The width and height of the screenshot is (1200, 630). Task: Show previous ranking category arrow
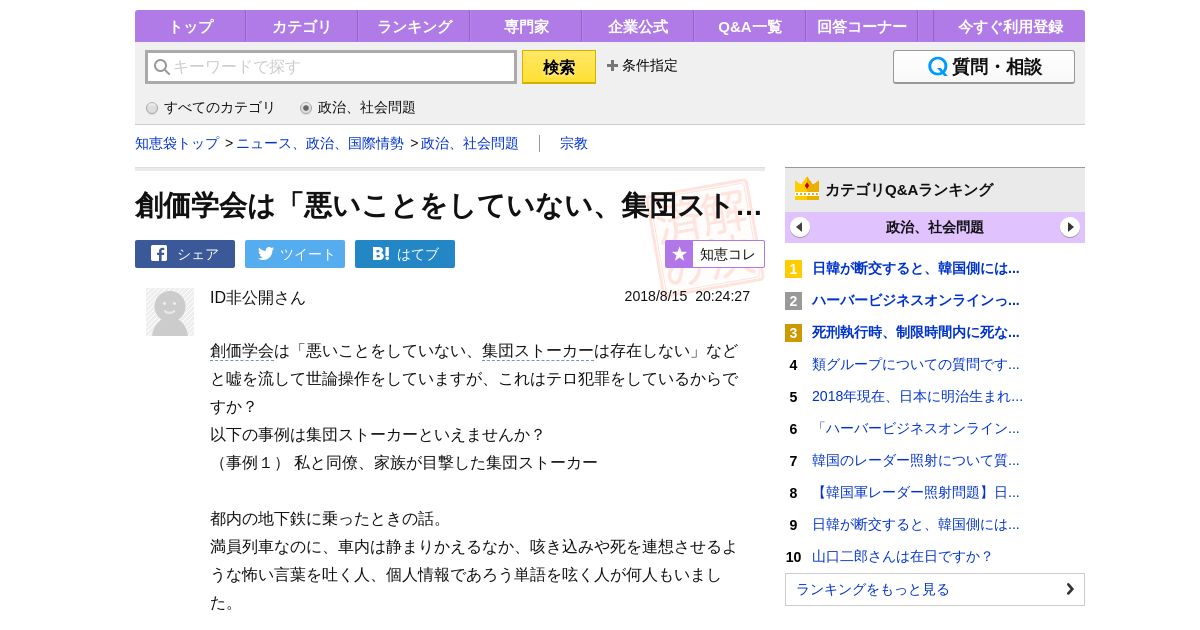[x=800, y=227]
